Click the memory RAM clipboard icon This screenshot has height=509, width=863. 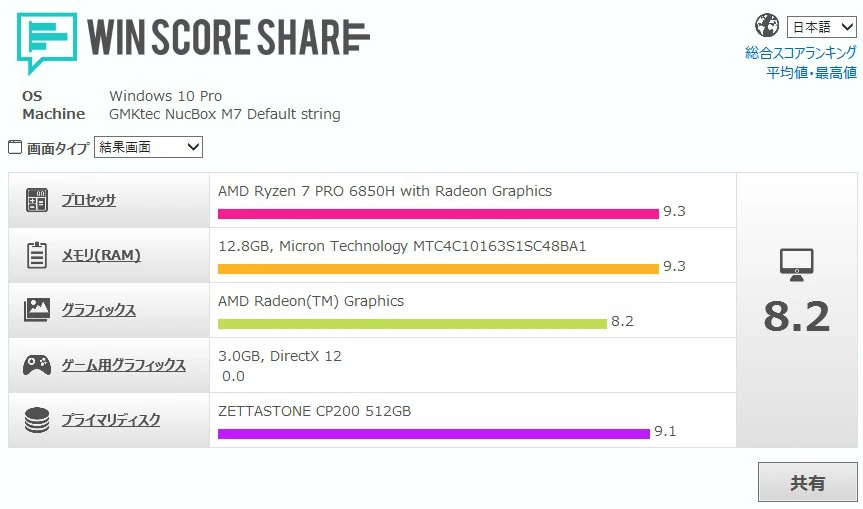tap(37, 256)
